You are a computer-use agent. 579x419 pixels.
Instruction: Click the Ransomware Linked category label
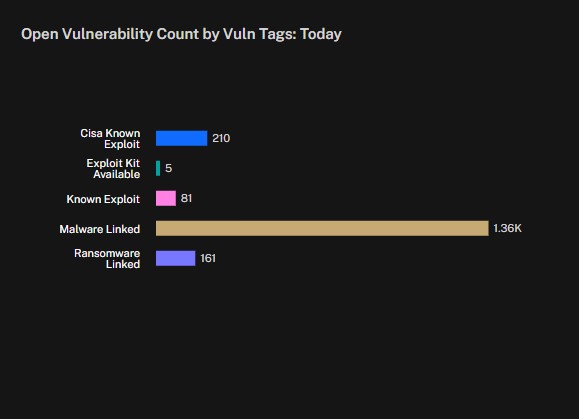107,259
